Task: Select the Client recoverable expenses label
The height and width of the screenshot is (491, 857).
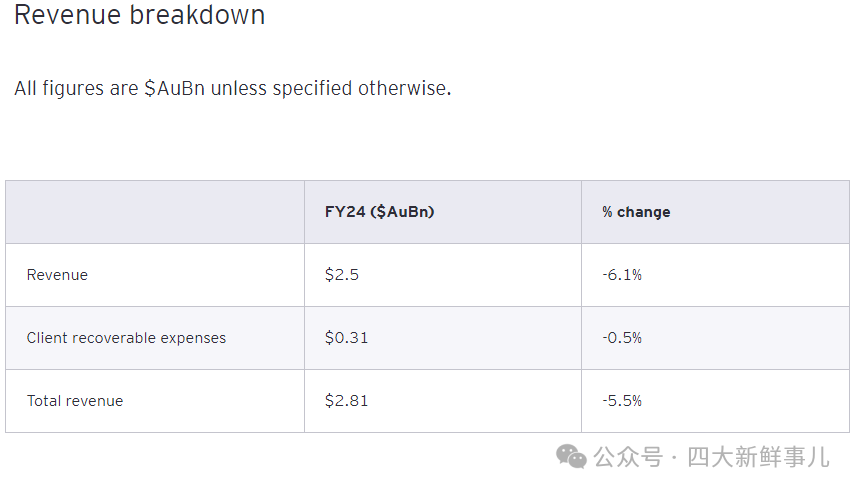Action: tap(126, 338)
